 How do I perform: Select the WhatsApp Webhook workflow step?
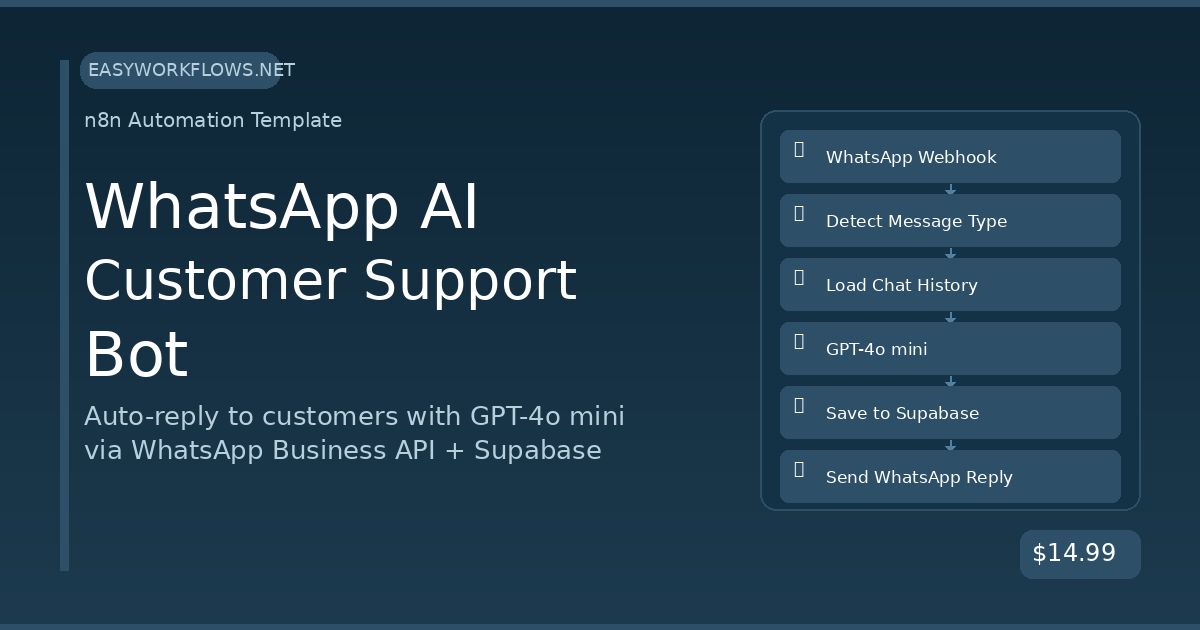coord(911,157)
